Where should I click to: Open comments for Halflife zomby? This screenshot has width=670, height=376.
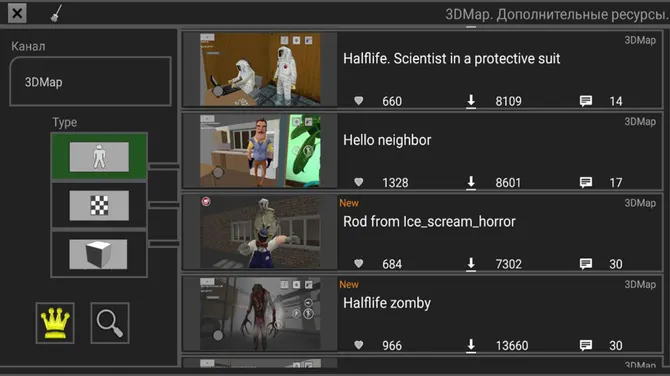[586, 345]
